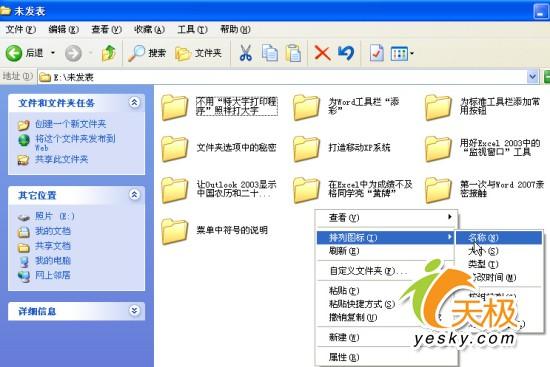Open 共享文档 link in sidebar
550x367 pixels.
(x=53, y=246)
